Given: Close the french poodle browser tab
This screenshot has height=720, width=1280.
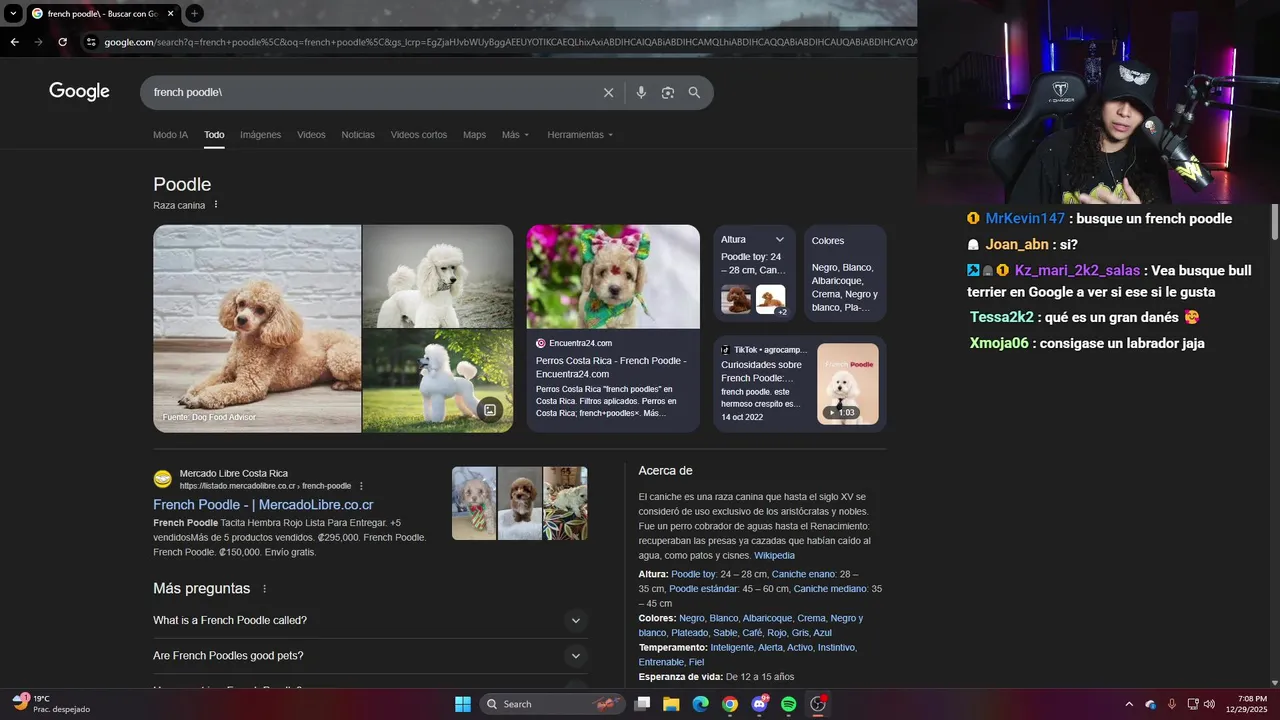Looking at the screenshot, I should pyautogui.click(x=171, y=13).
